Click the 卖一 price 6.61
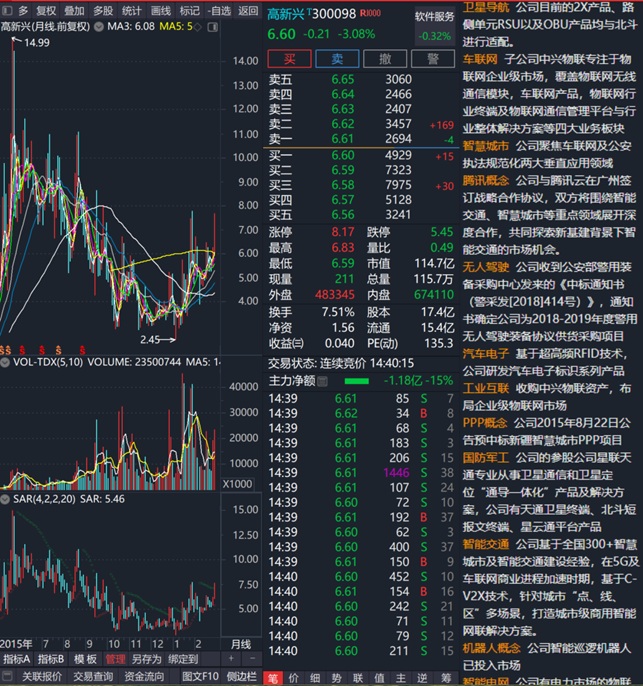This screenshot has height=686, width=643. point(342,139)
